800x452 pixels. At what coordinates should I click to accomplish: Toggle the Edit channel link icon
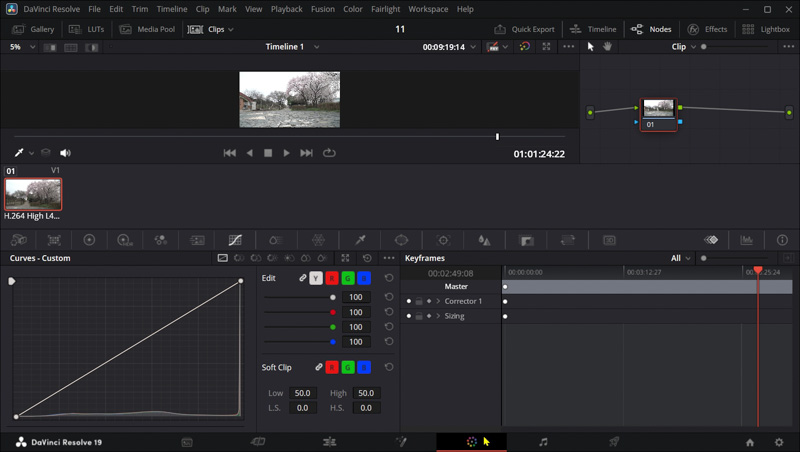pyautogui.click(x=303, y=278)
